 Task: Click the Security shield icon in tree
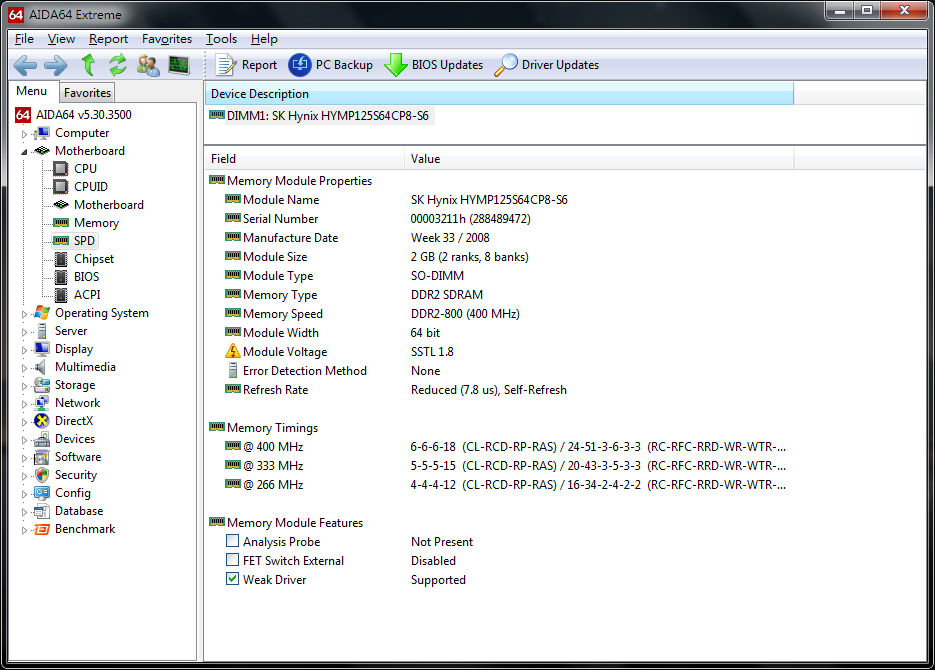[x=42, y=475]
